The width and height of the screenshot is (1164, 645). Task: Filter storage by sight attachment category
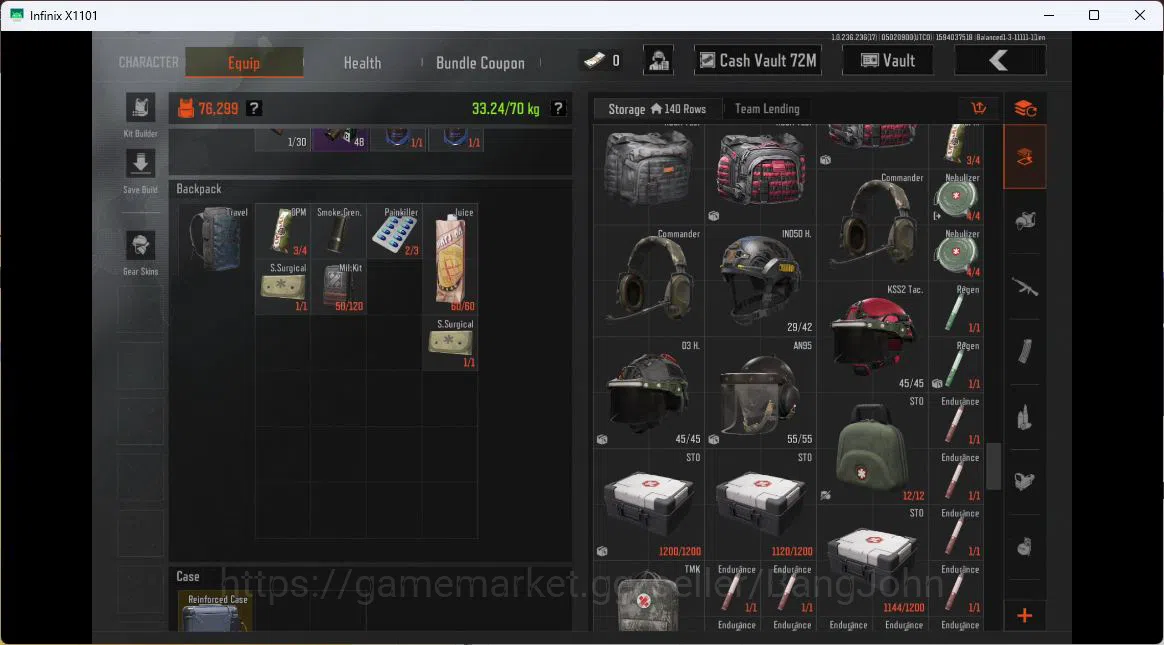[1025, 482]
